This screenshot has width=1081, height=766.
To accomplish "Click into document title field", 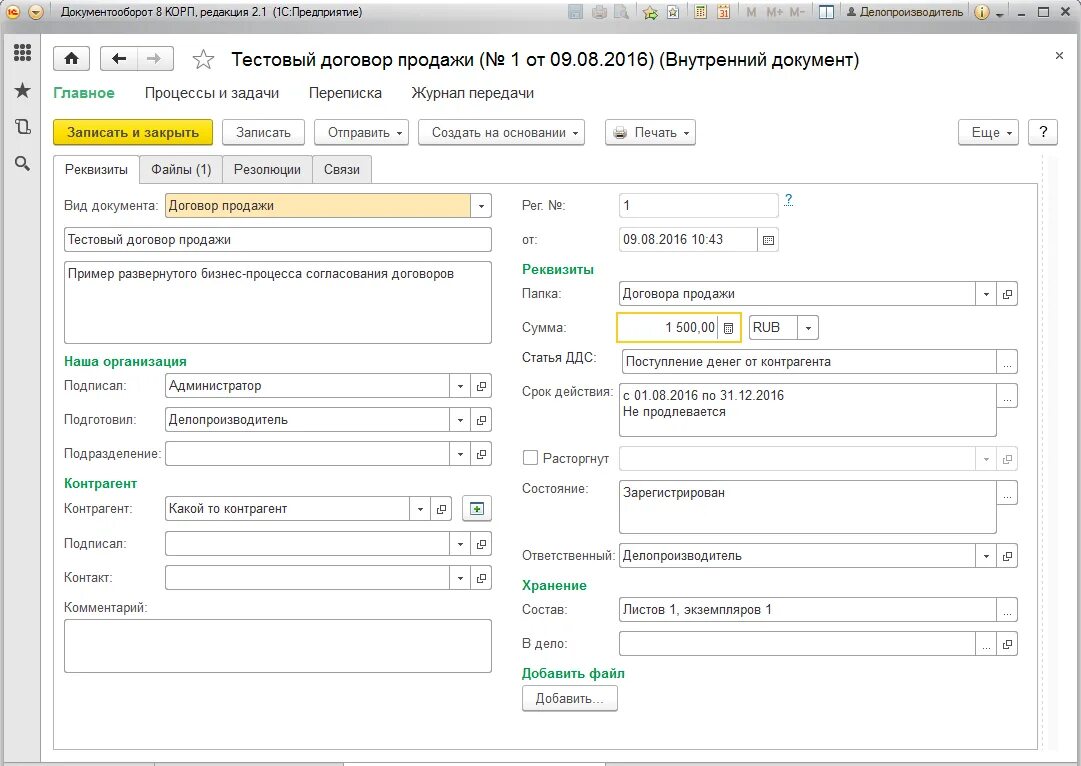I will pos(278,240).
